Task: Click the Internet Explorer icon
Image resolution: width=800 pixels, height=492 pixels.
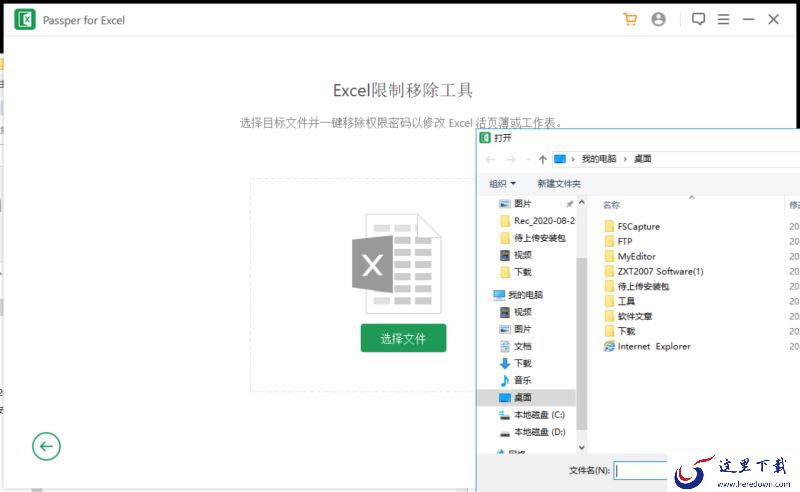Action: point(609,347)
